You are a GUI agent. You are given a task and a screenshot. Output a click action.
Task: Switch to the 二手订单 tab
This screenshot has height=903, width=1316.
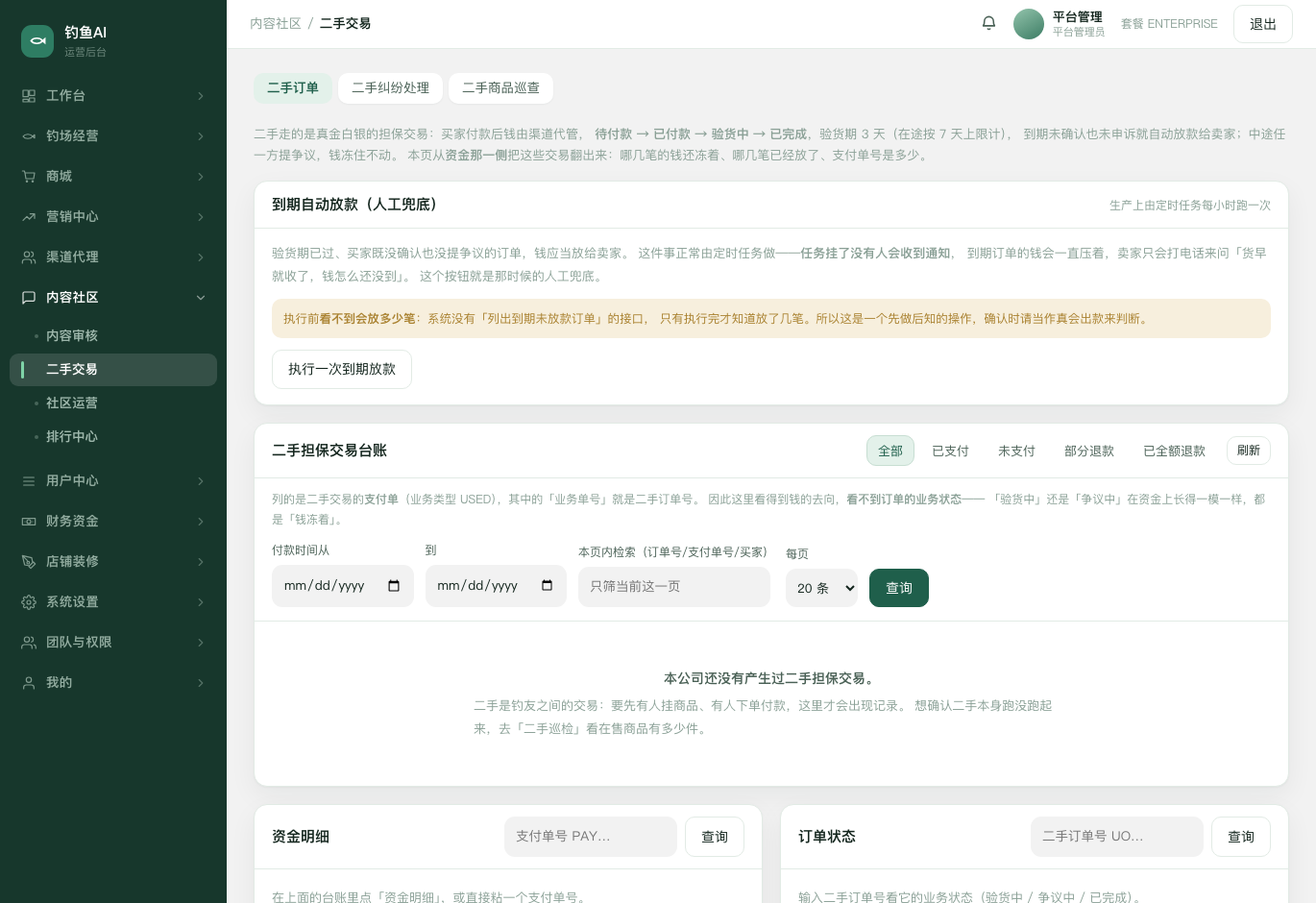coord(293,88)
